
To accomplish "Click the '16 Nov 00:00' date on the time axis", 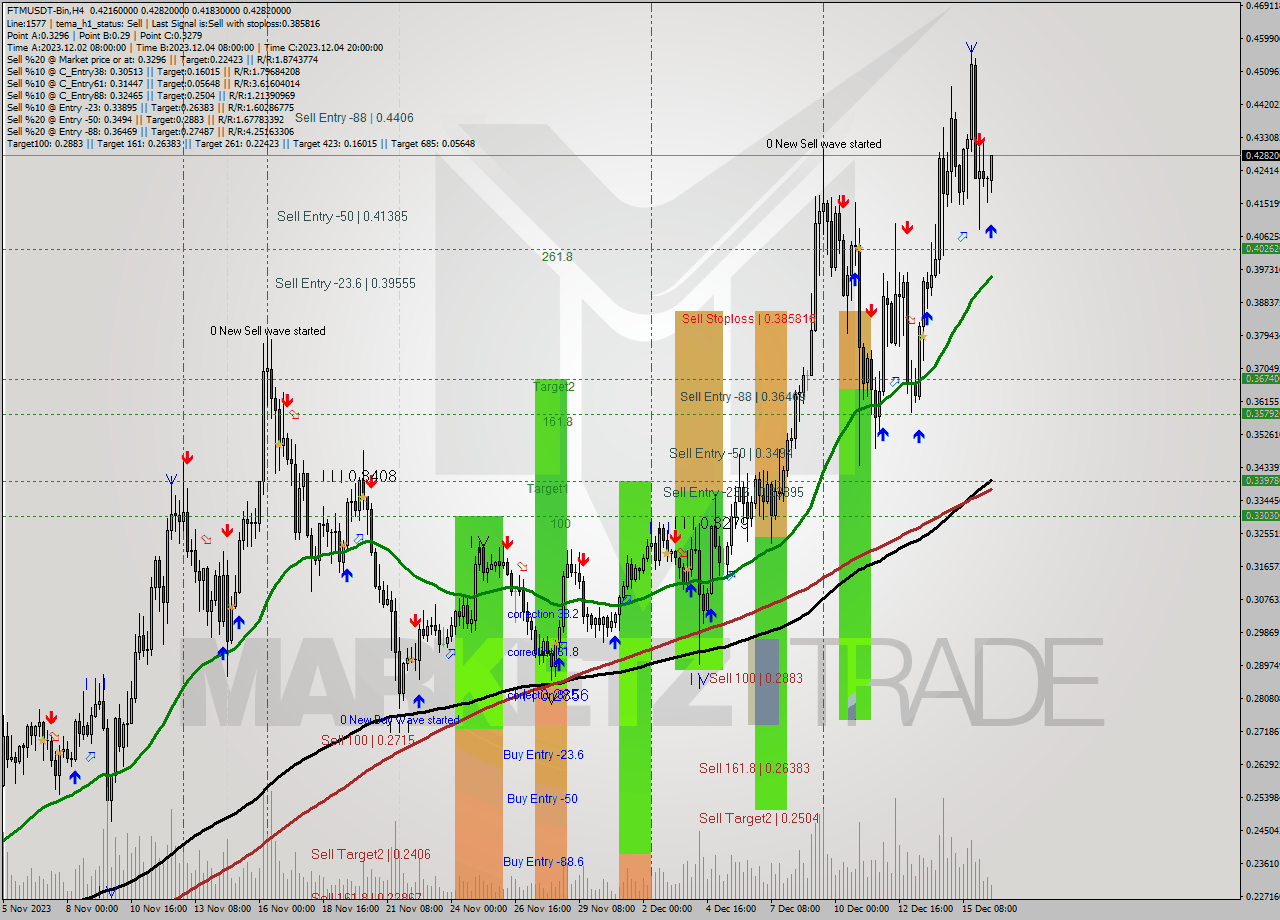I will click(x=285, y=909).
